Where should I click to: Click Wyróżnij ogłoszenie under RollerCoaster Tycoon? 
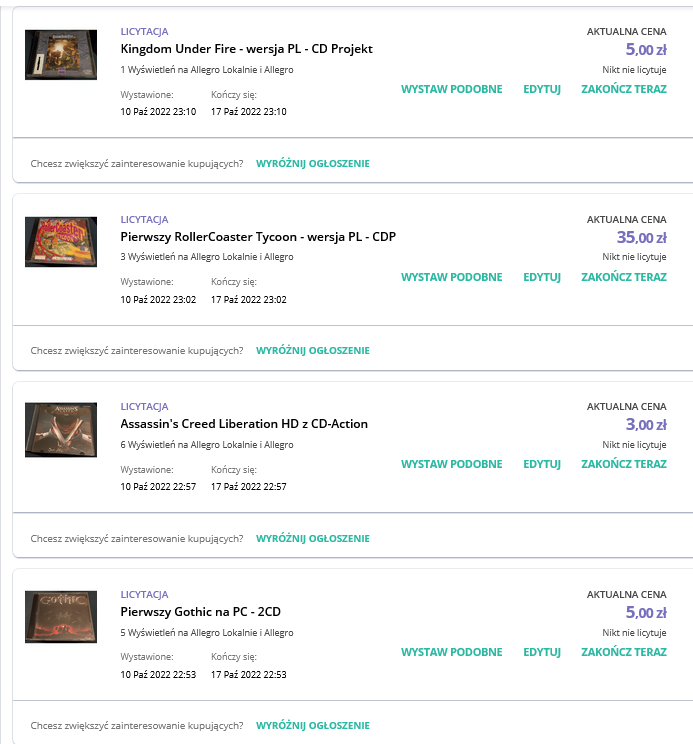pyautogui.click(x=313, y=351)
